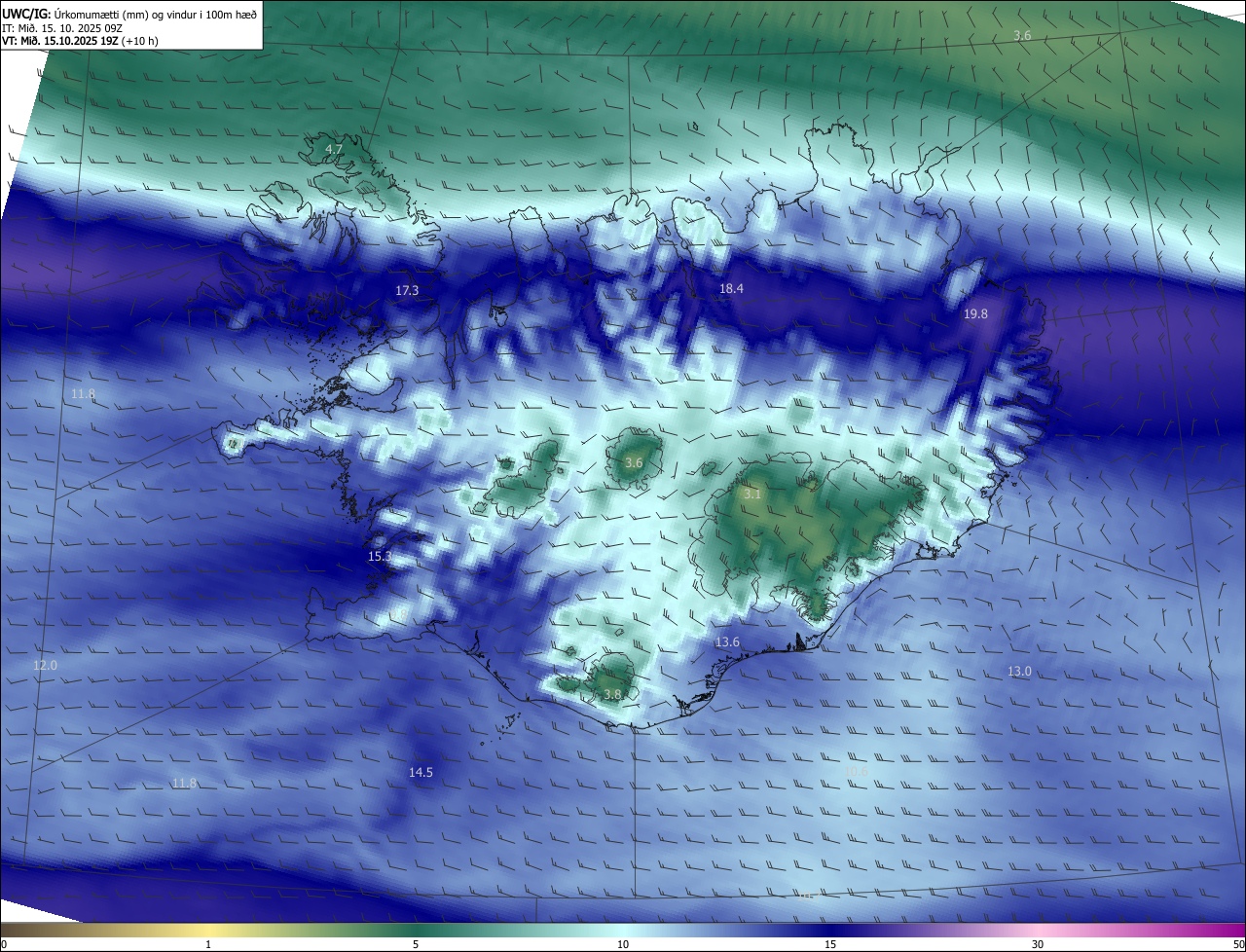Click the 13.0 value over the southeast sea
The image size is (1246, 952).
point(1019,671)
